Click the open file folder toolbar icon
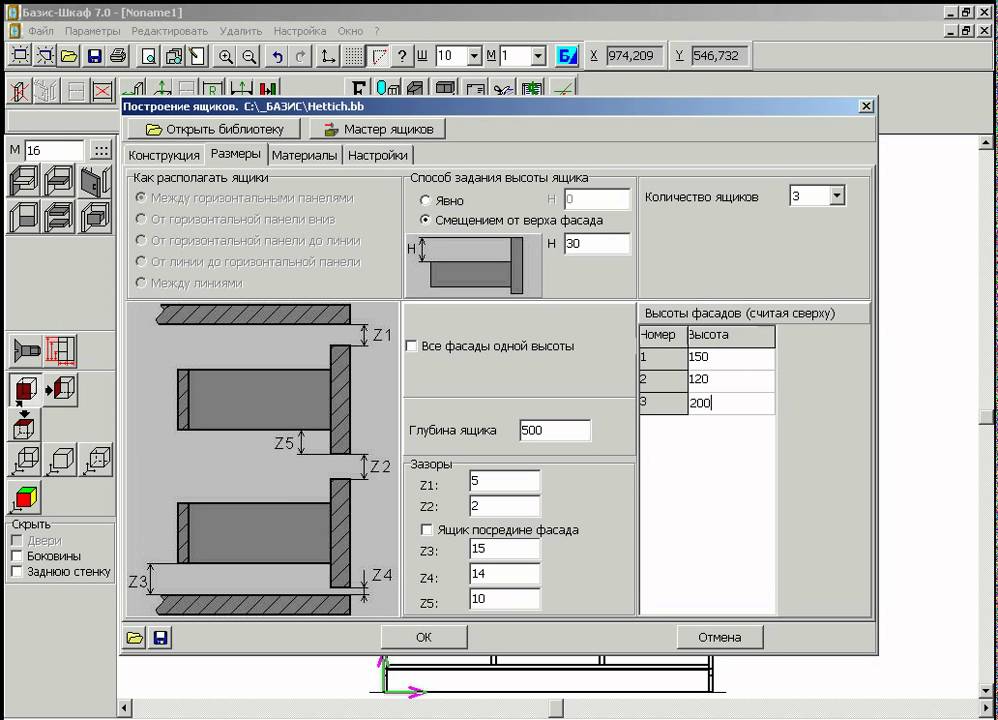998x720 pixels. click(69, 56)
